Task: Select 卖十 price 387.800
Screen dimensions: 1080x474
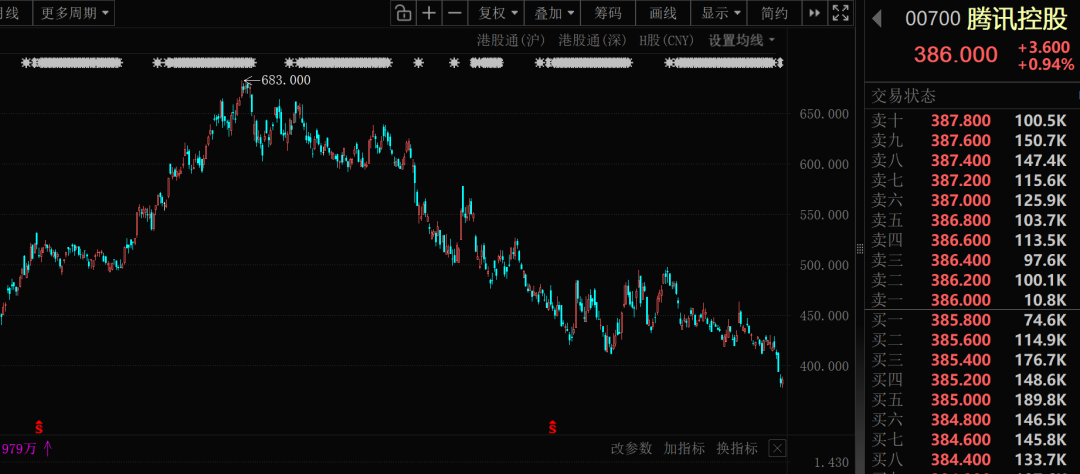Action: pyautogui.click(x=961, y=121)
